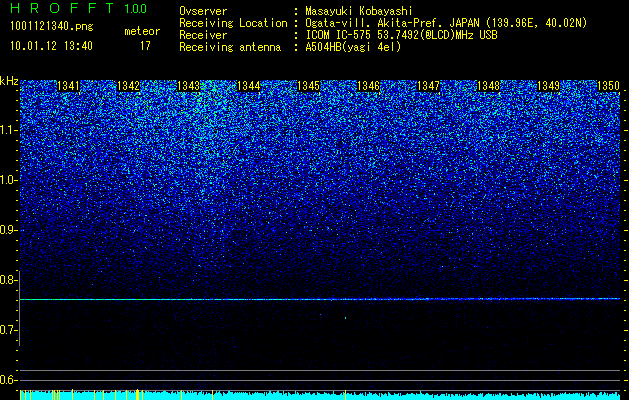The image size is (629, 400).
Task: Click the 0.7 frequency axis label
Action: tap(8, 330)
